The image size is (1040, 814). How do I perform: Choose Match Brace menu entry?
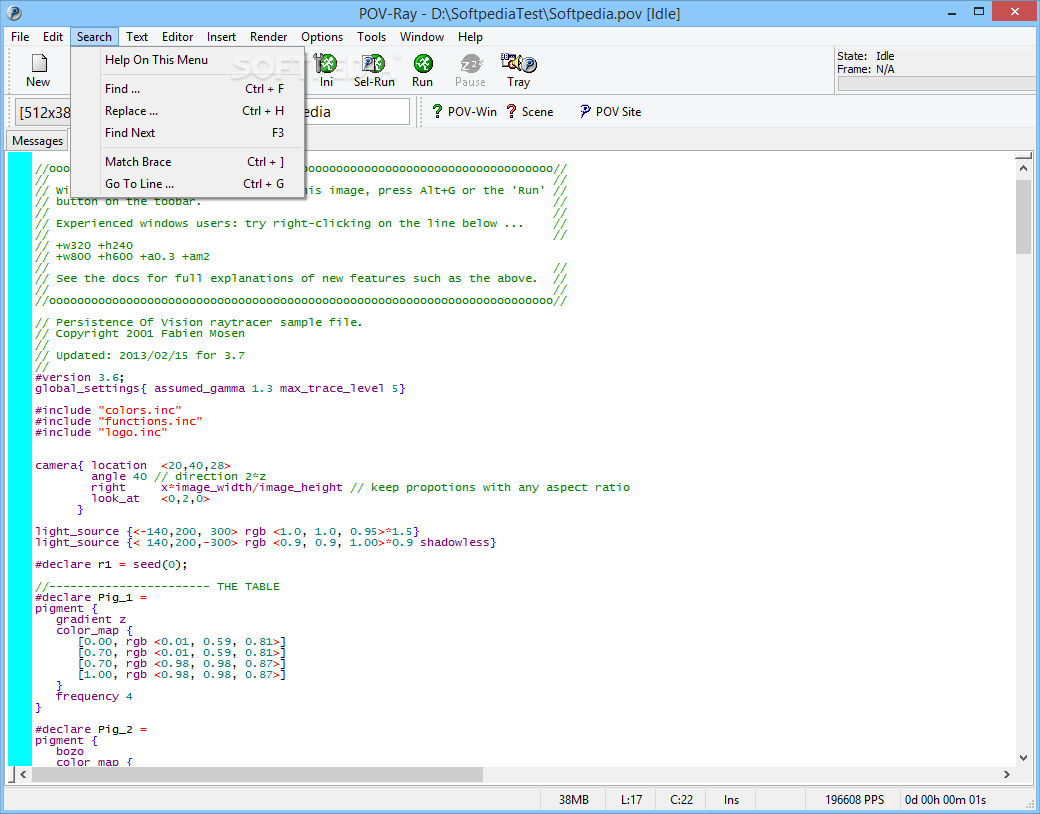click(188, 162)
